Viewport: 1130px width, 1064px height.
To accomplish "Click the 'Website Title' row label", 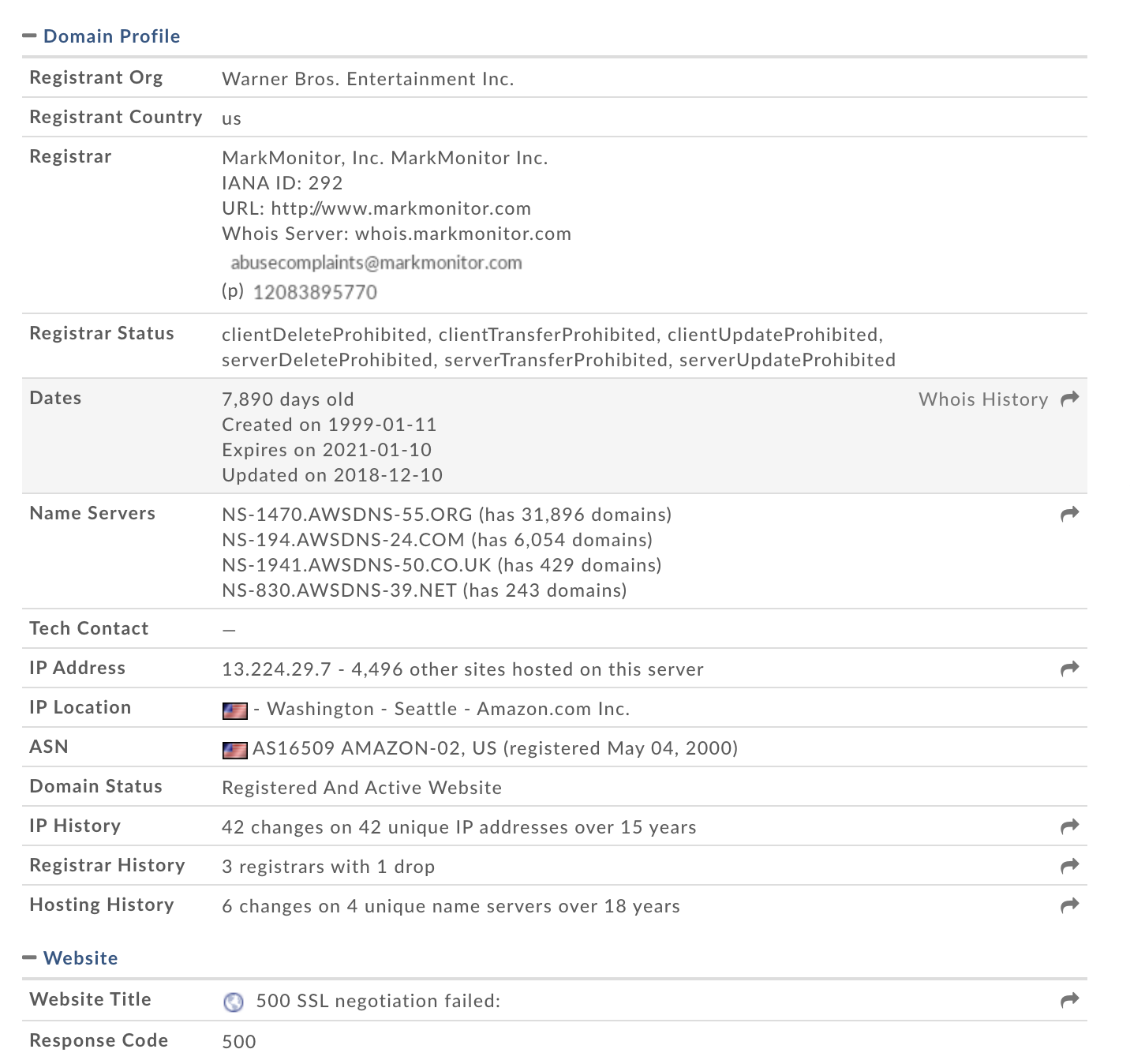I will pos(90,999).
